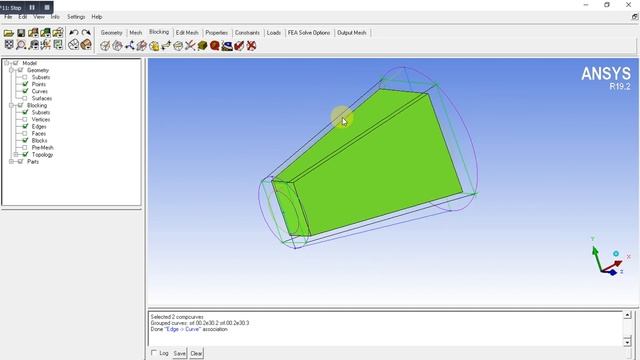Switch to the Properties tab
The image size is (640, 360).
tap(216, 33)
